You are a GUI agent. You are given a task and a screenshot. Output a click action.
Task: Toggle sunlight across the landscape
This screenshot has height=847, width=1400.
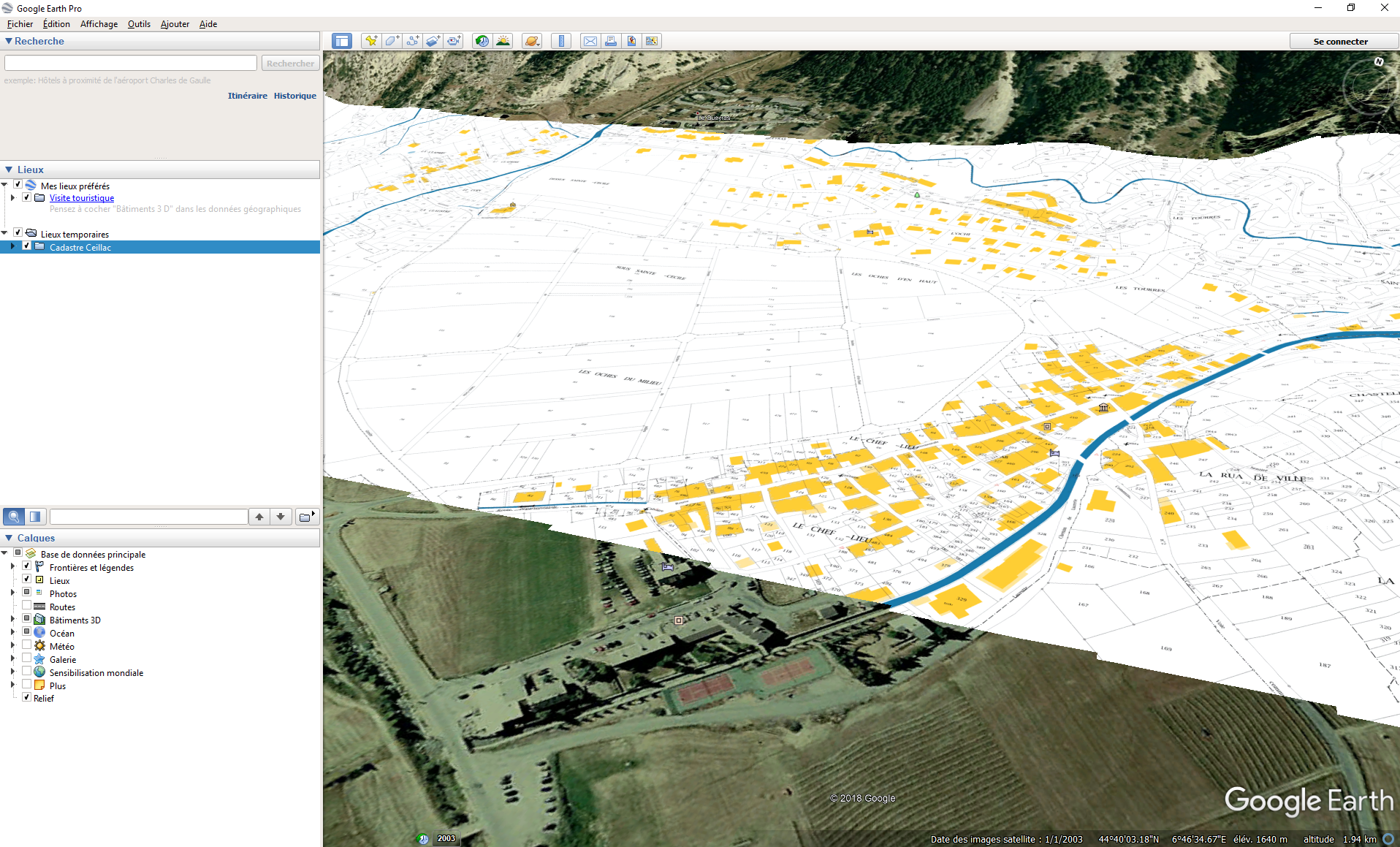tap(503, 41)
